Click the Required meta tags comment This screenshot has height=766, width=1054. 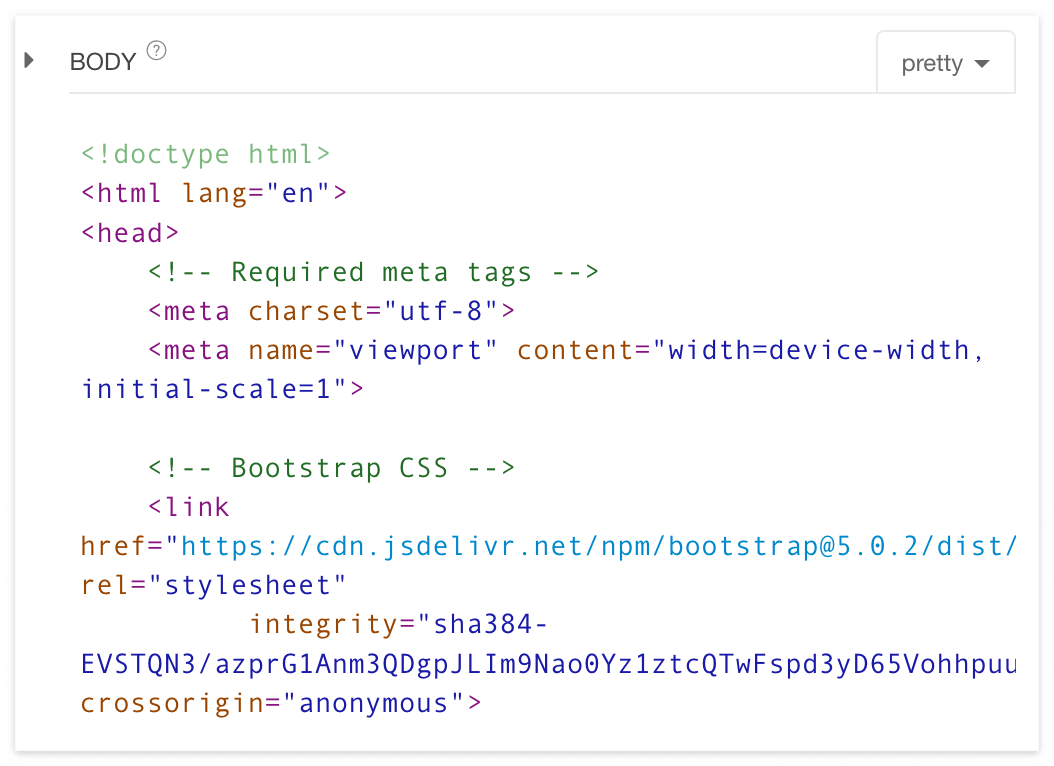pos(373,272)
